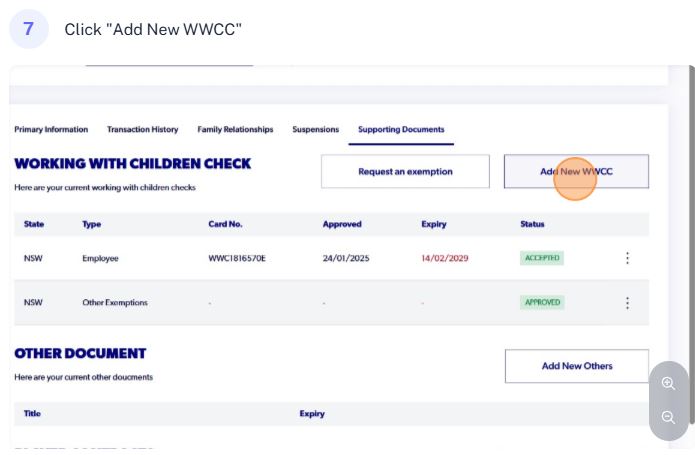Screen dimensions: 695x455
Task: Click the APPROVED status badge
Action: click(542, 302)
